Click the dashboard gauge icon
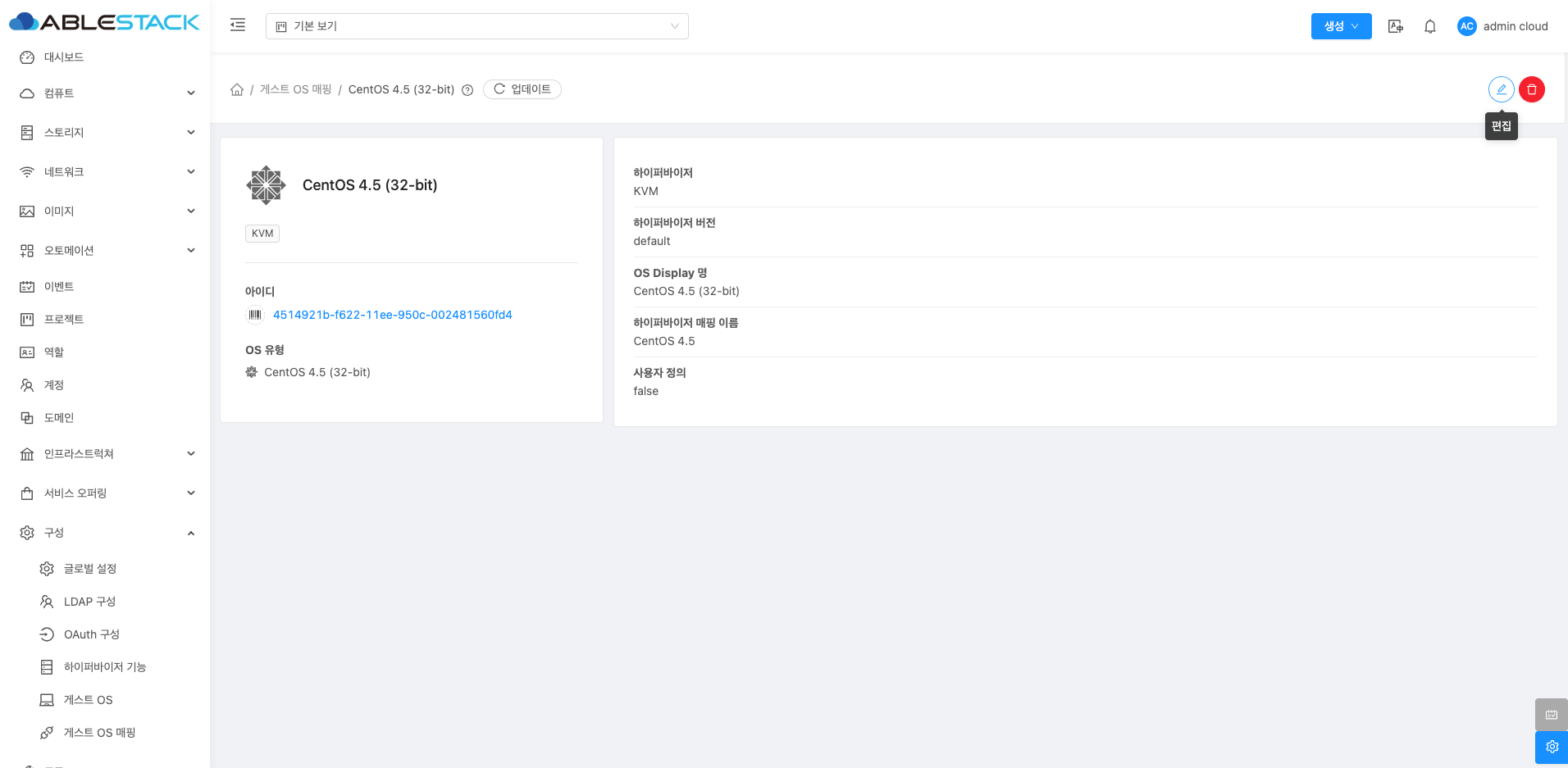The height and width of the screenshot is (768, 1568). point(27,57)
